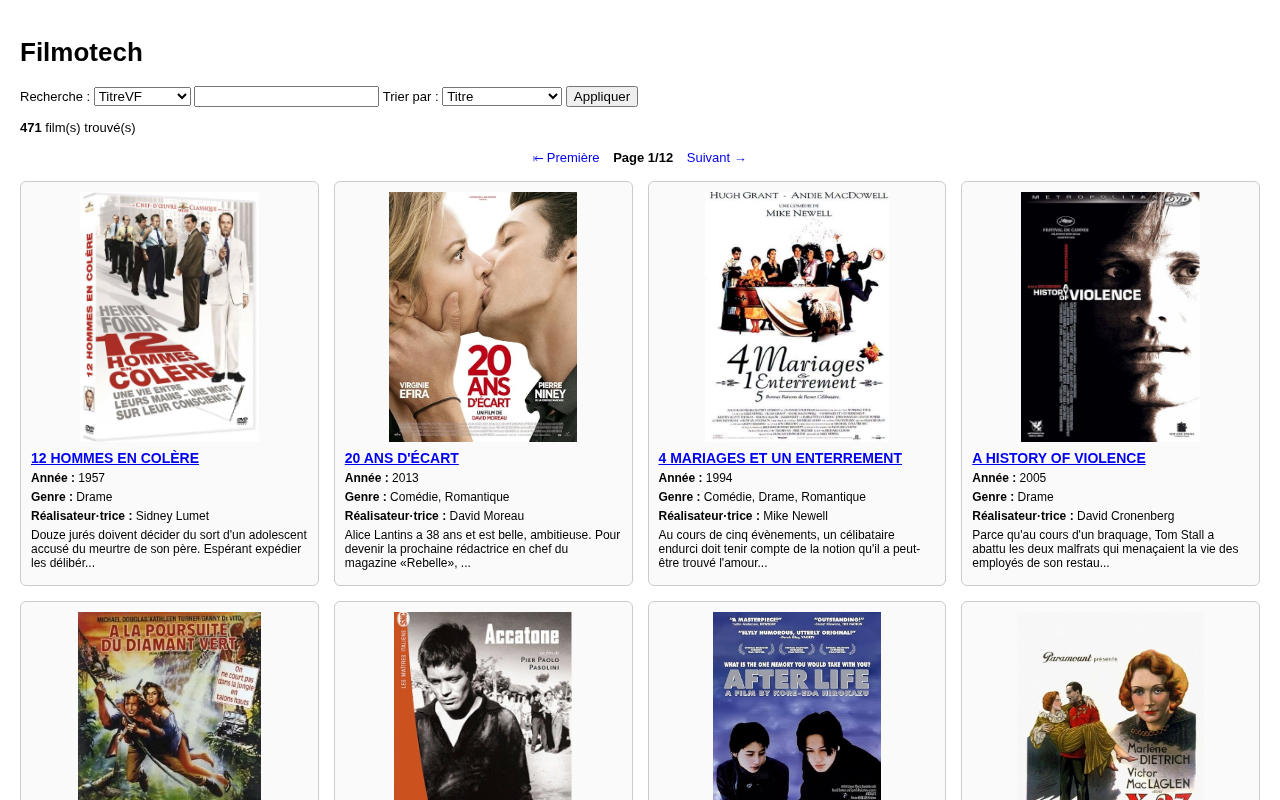Viewport: 1280px width, 800px height.
Task: Select the A History of Violence poster
Action: tap(1110, 317)
